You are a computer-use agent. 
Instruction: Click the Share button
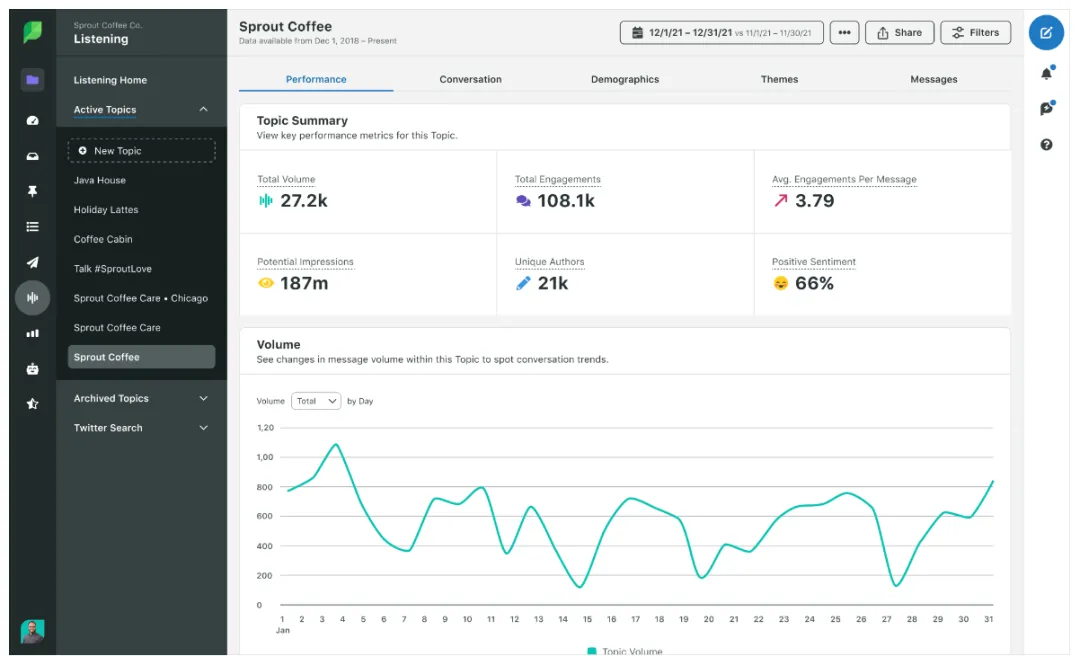[900, 32]
